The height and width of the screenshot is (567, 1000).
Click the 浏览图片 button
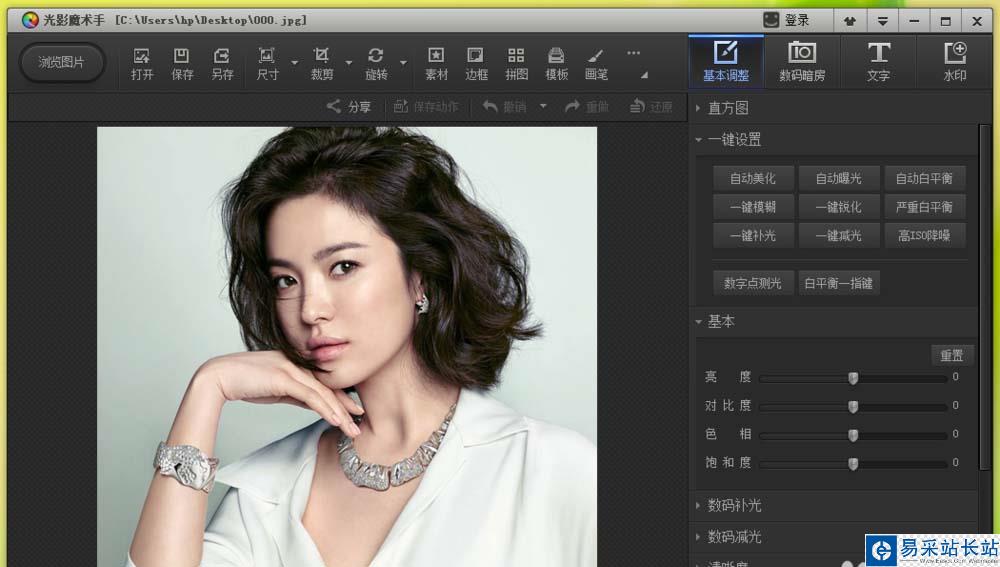tap(61, 63)
